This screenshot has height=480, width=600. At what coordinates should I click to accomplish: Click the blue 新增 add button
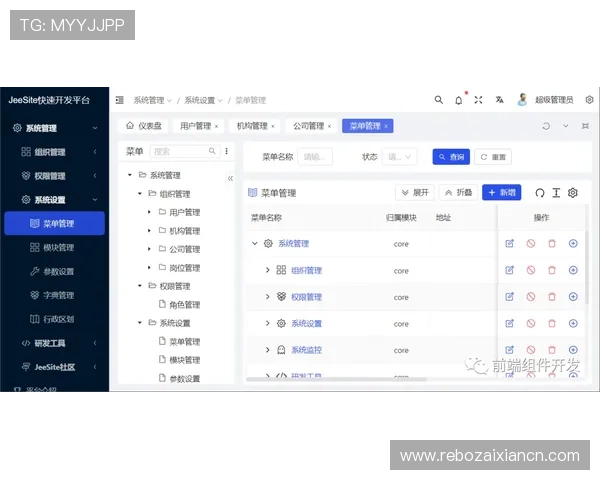coord(502,193)
